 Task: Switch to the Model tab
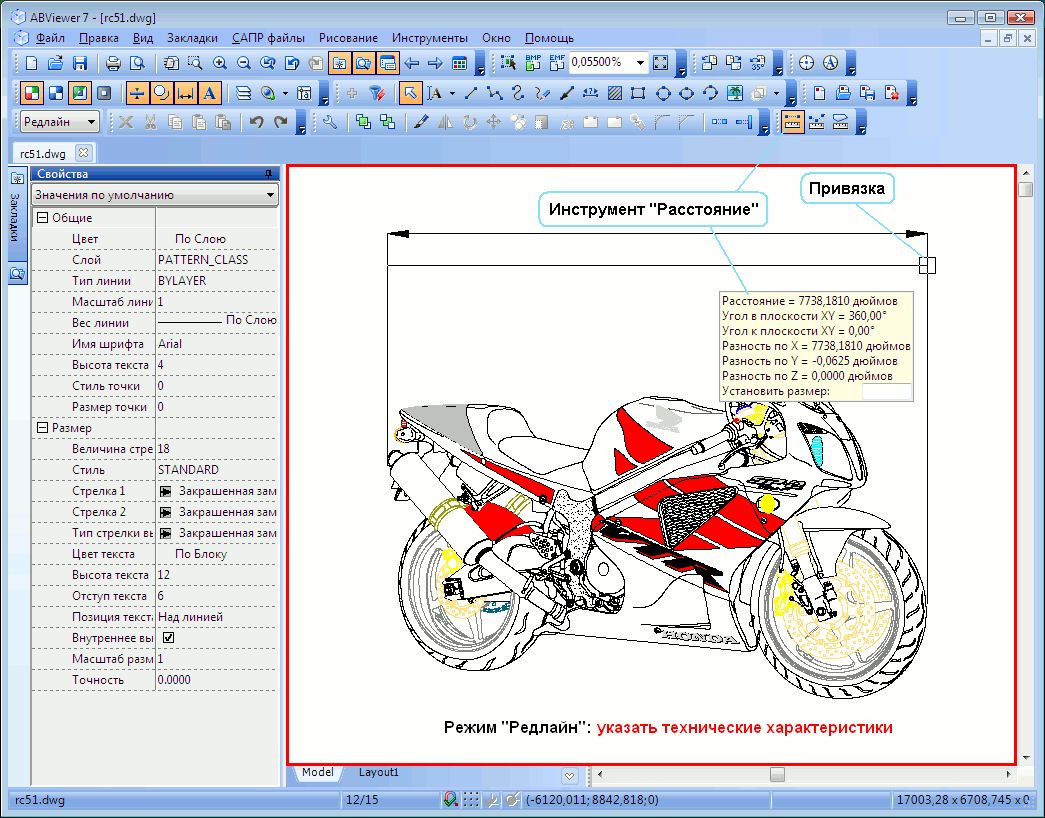(x=317, y=772)
